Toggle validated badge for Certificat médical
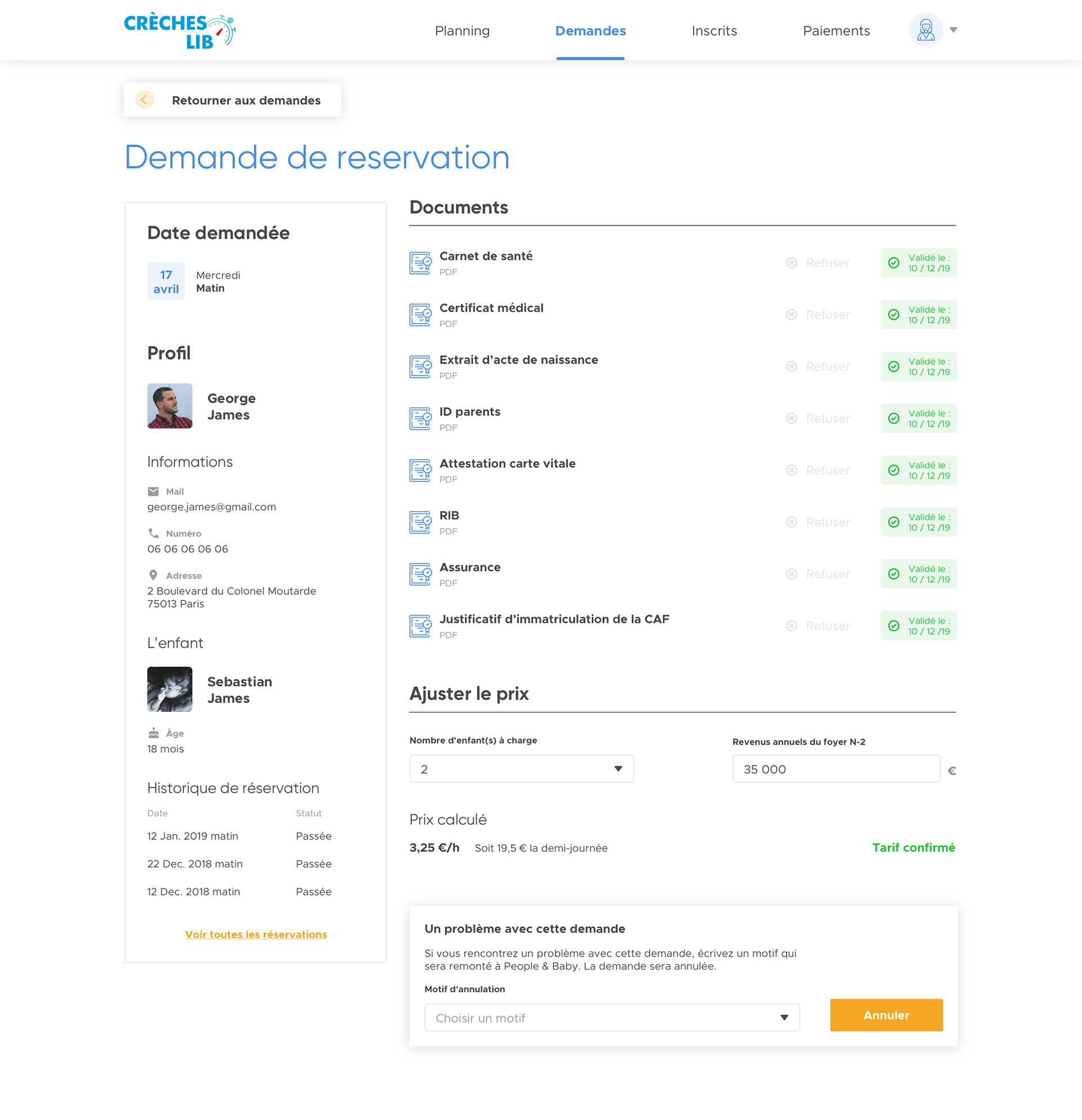This screenshot has width=1082, height=1120. (919, 315)
